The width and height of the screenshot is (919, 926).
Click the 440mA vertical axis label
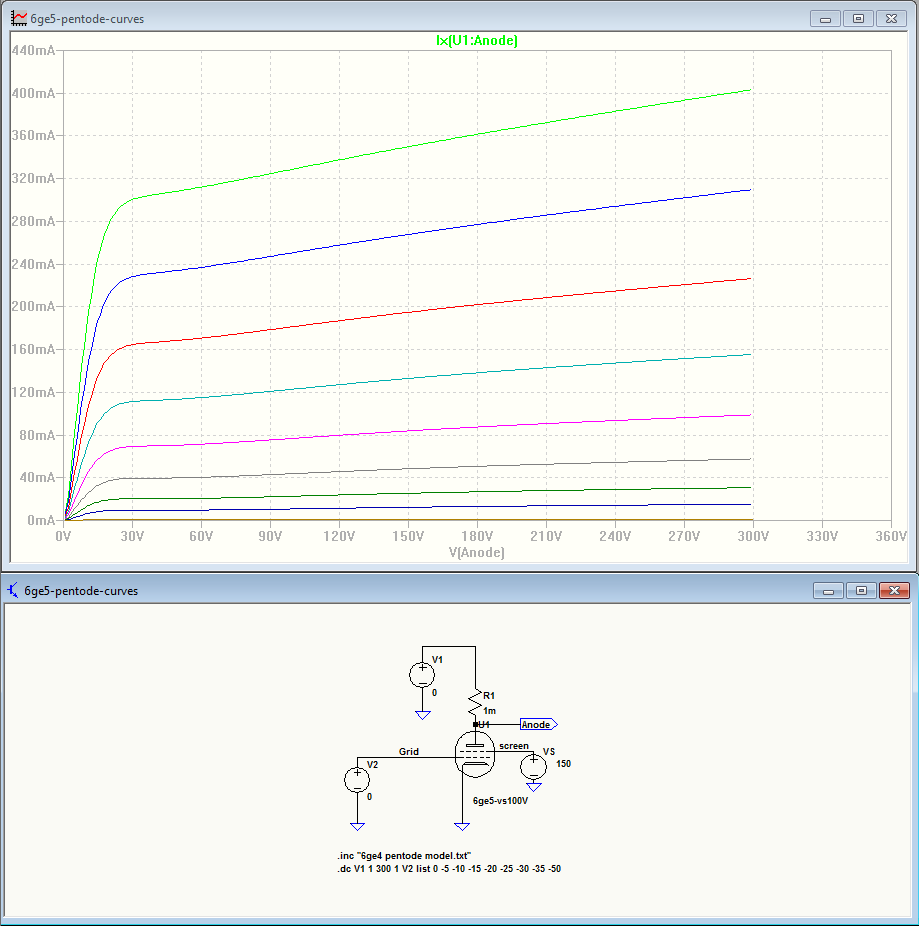(x=33, y=50)
